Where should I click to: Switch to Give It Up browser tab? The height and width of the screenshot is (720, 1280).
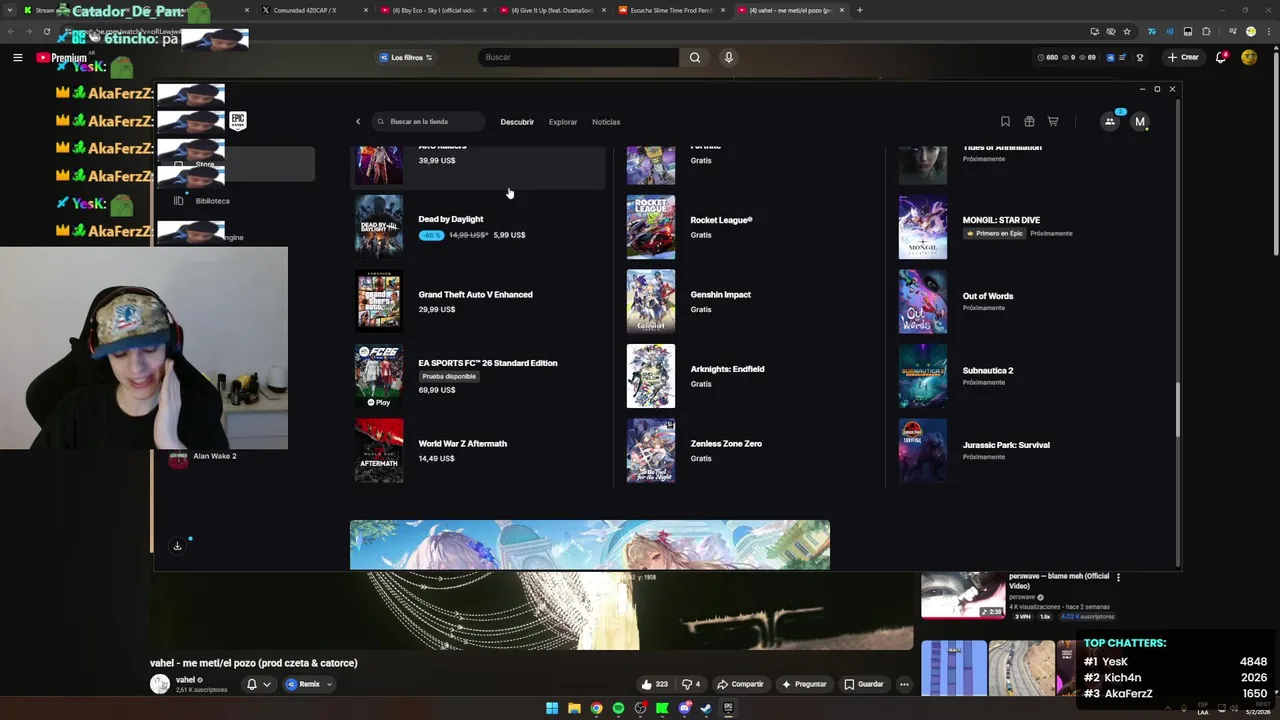[x=551, y=10]
